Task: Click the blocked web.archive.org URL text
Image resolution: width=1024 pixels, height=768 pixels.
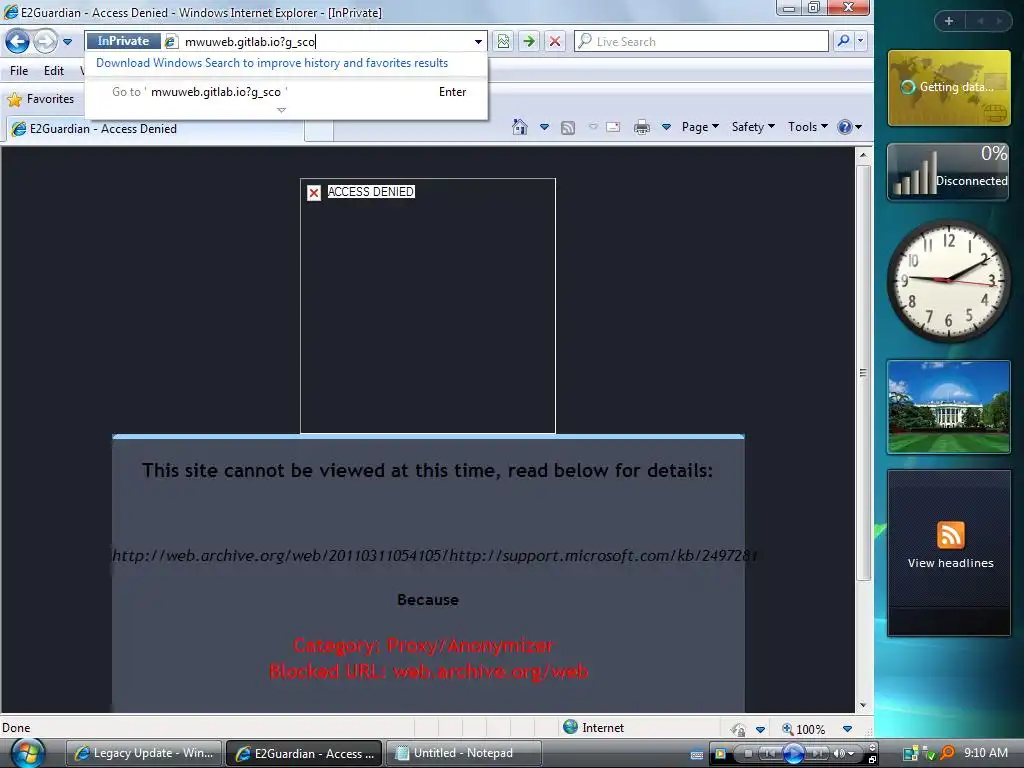Action: [435, 556]
